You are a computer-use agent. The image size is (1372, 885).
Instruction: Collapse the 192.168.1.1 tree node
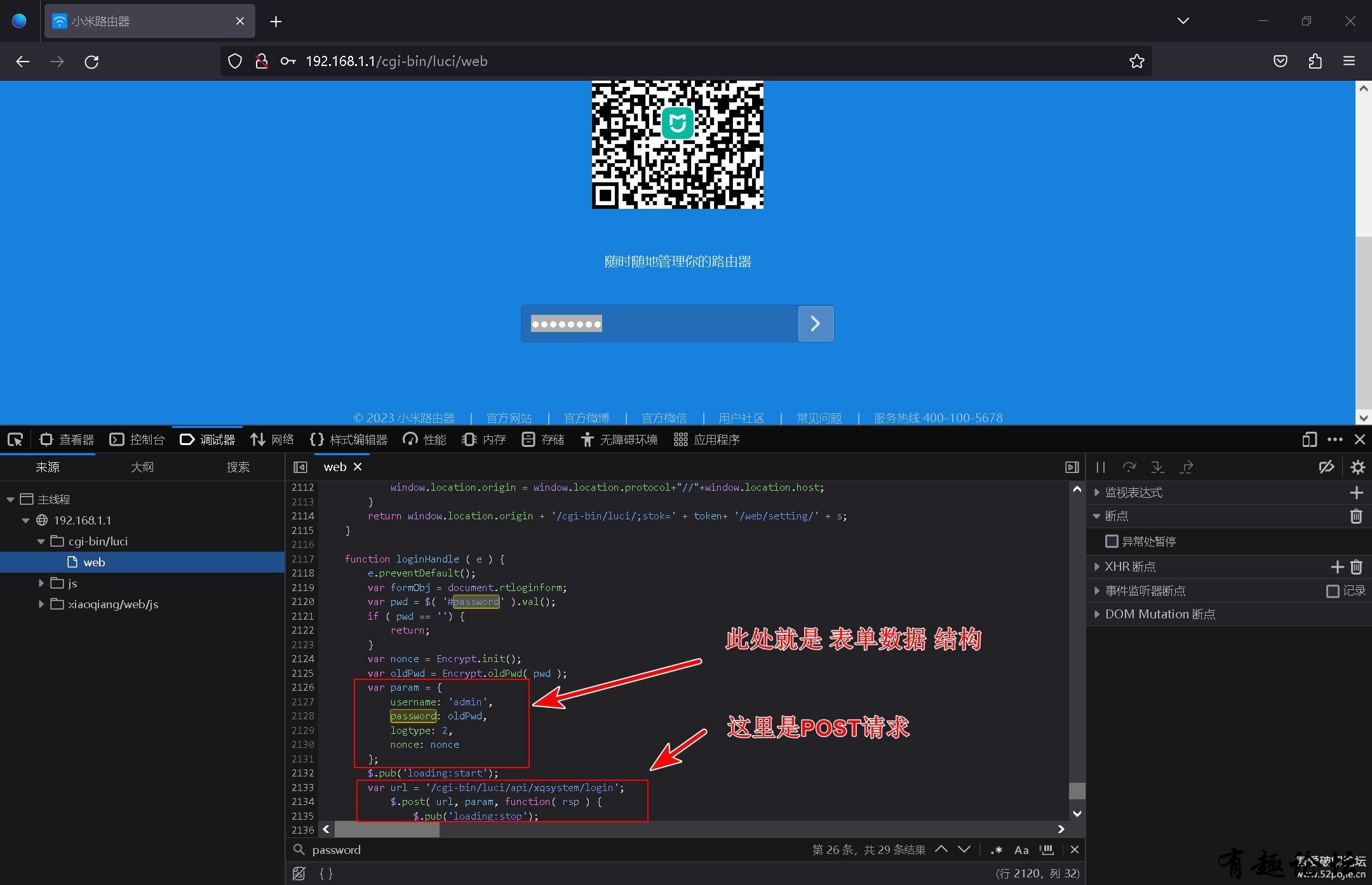25,521
